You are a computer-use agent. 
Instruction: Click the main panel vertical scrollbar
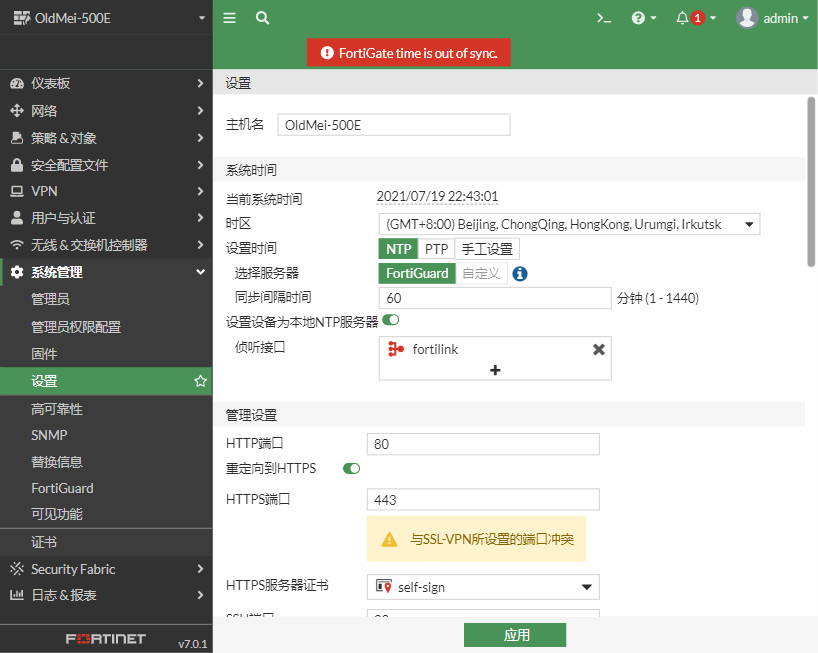tap(811, 182)
